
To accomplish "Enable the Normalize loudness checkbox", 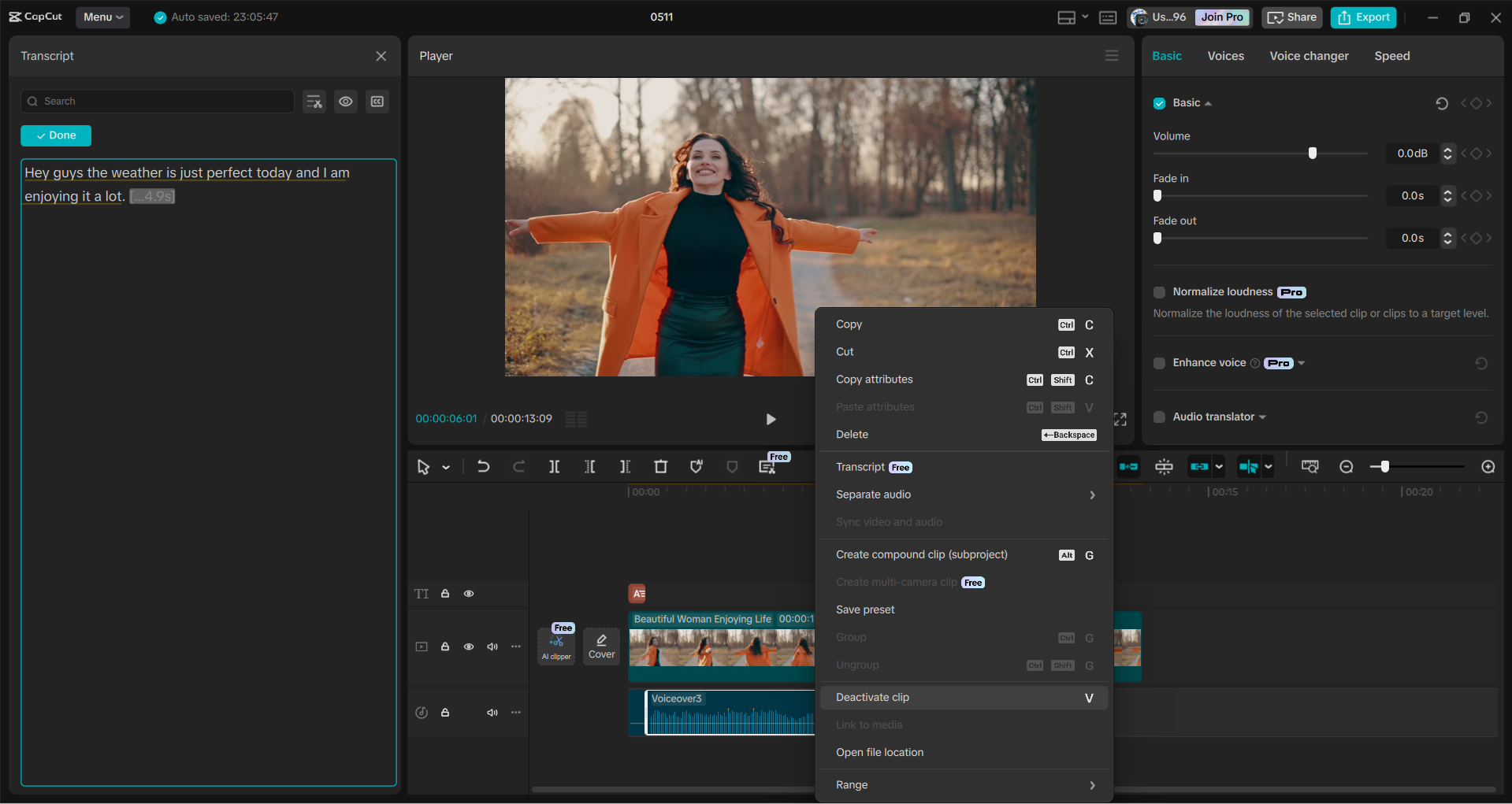I will [x=1159, y=291].
